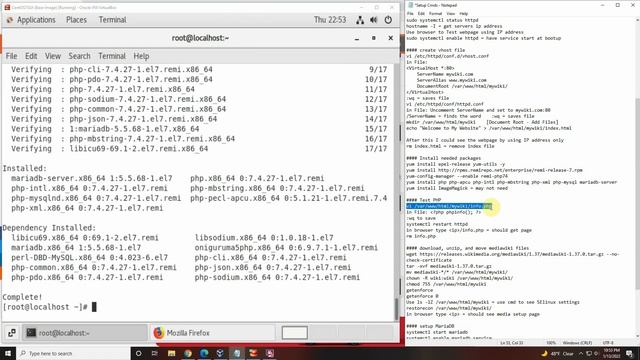The height and width of the screenshot is (360, 640).
Task: Click the workspace switcher box in bottom panel
Action: pos(294,333)
